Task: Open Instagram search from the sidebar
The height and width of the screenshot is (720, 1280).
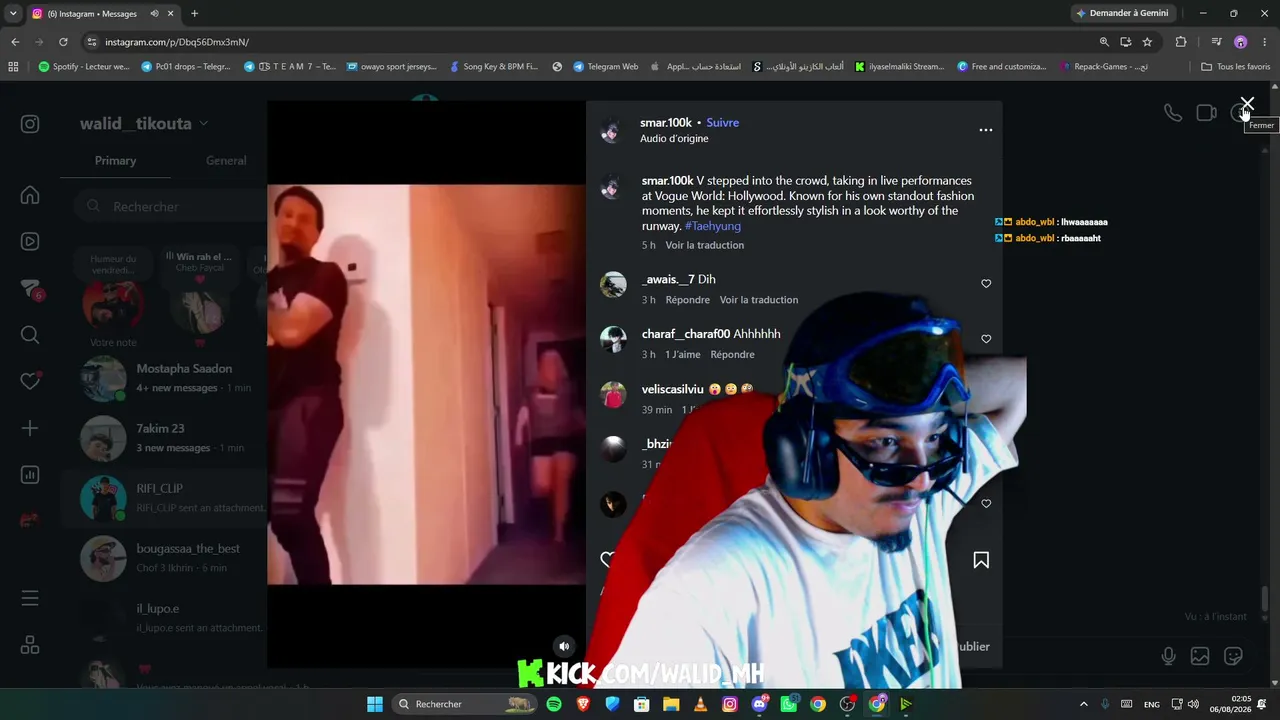Action: [x=30, y=335]
